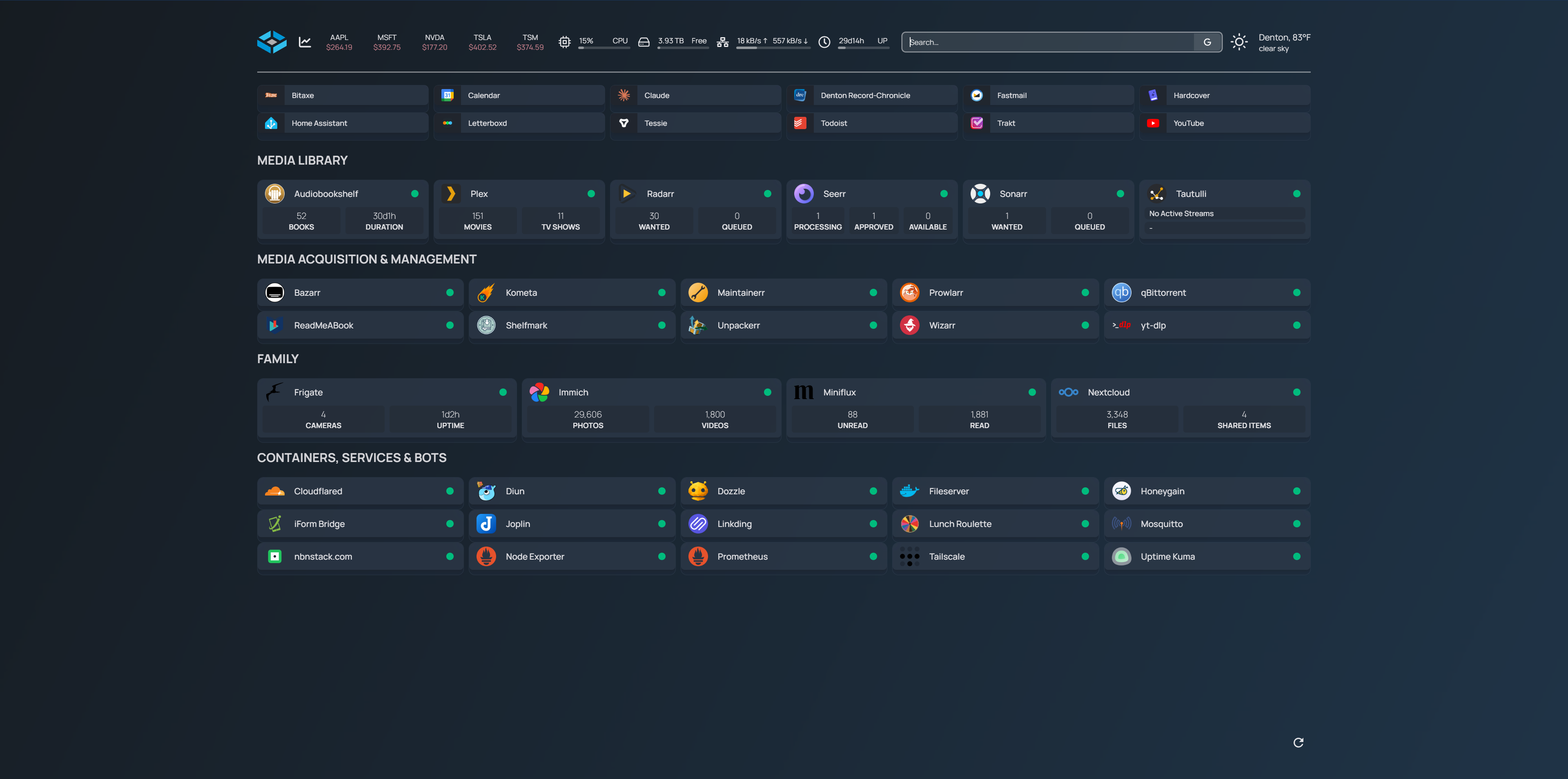This screenshot has height=779, width=1568.
Task: Click the refresh icon at bottom right
Action: pos(1298,742)
